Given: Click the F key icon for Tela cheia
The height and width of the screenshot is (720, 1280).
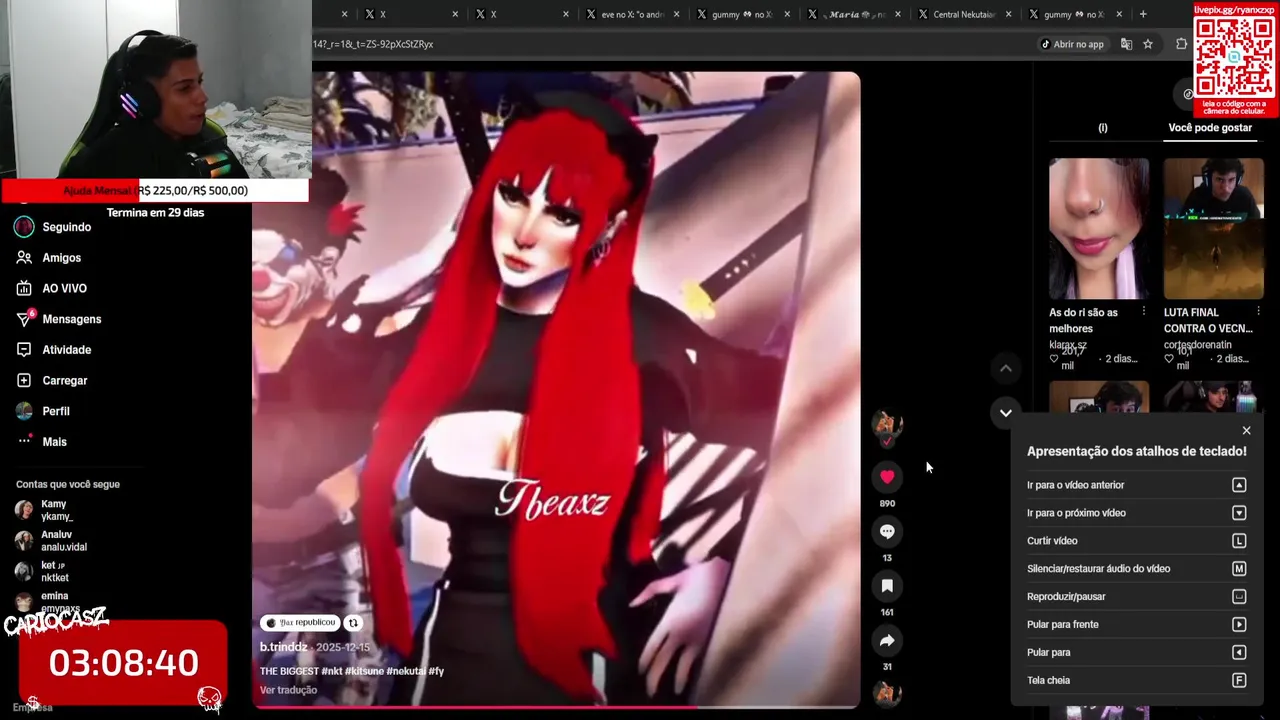Looking at the screenshot, I should coord(1239,681).
